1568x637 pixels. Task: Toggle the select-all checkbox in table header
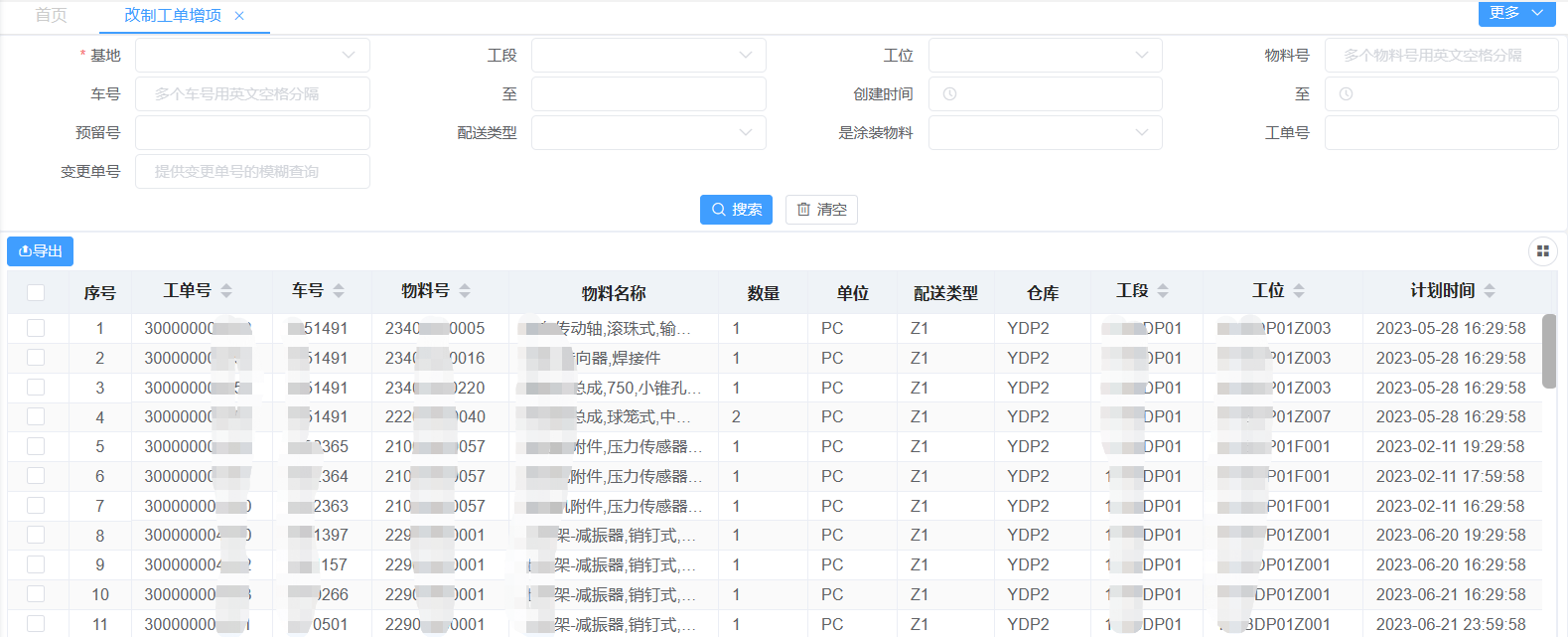pyautogui.click(x=36, y=292)
